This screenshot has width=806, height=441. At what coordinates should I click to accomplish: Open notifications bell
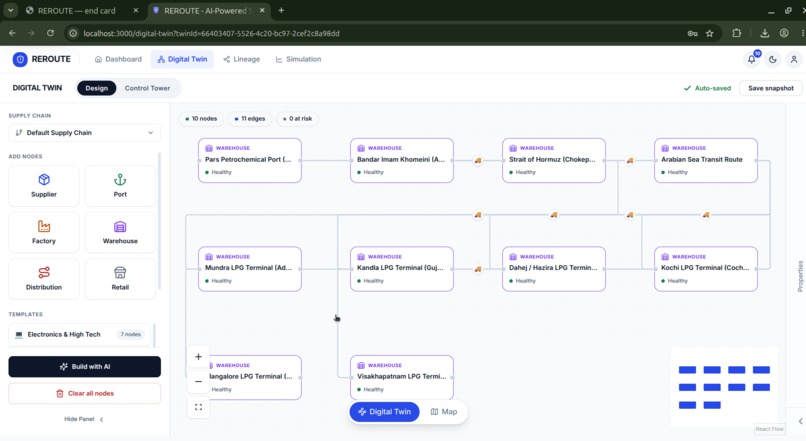pyautogui.click(x=752, y=60)
